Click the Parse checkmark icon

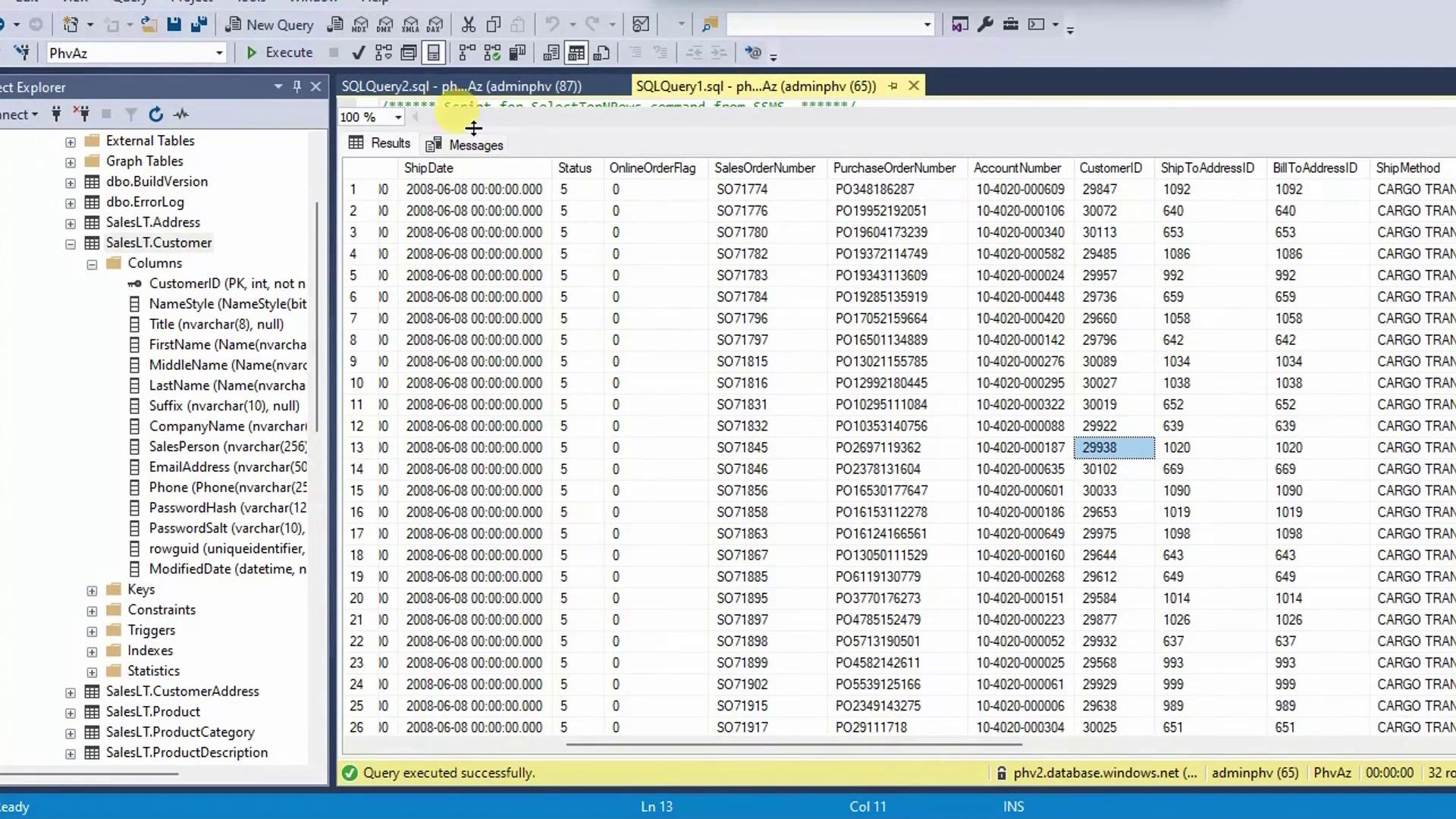pos(359,52)
